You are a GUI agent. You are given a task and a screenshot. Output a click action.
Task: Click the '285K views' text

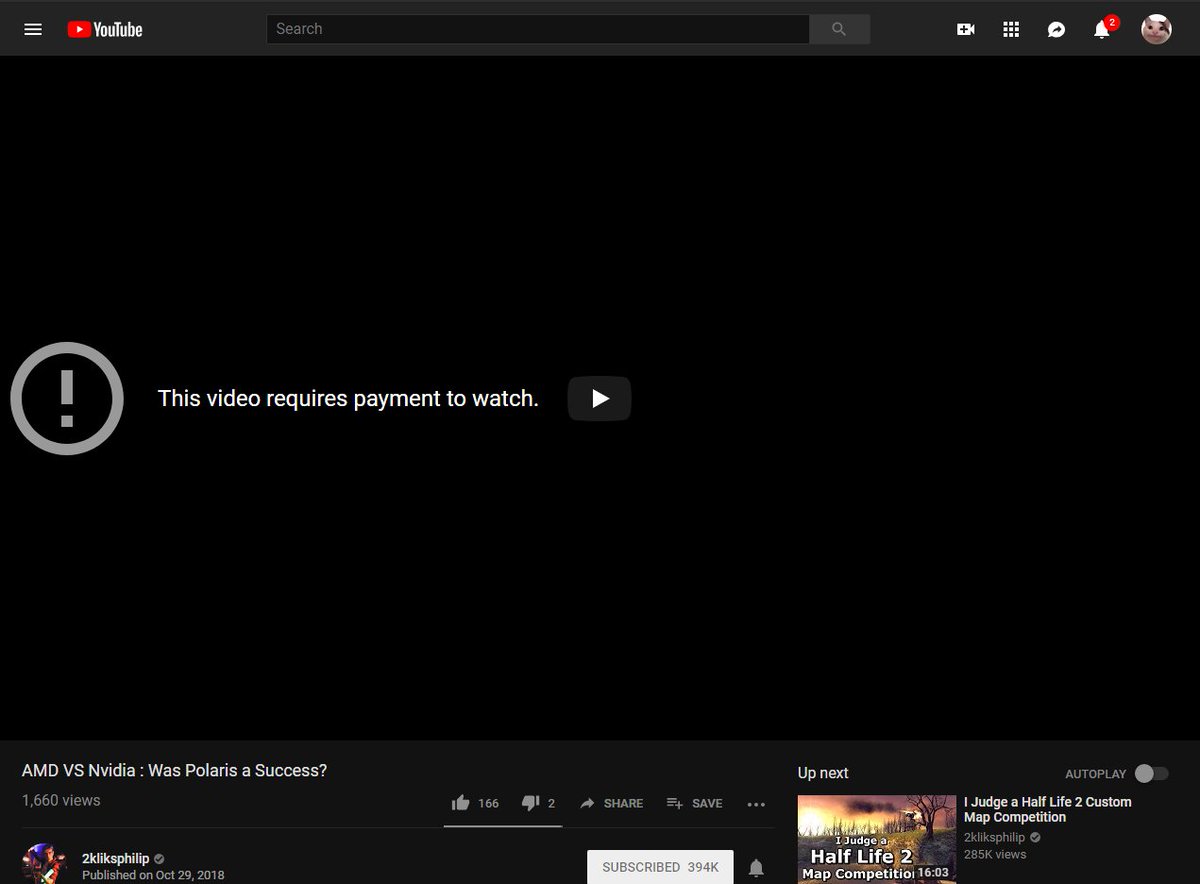tap(995, 854)
